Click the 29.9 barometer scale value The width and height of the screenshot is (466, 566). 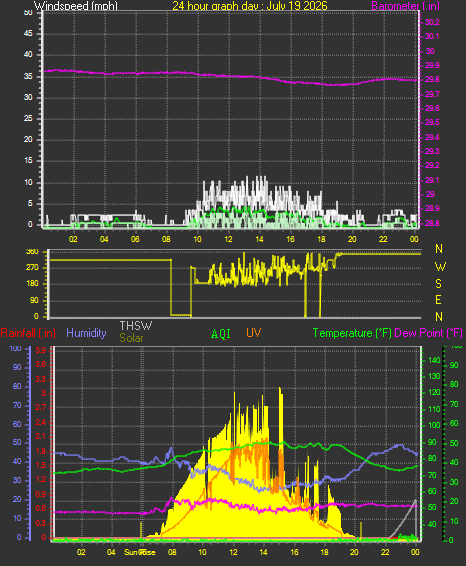coord(432,65)
